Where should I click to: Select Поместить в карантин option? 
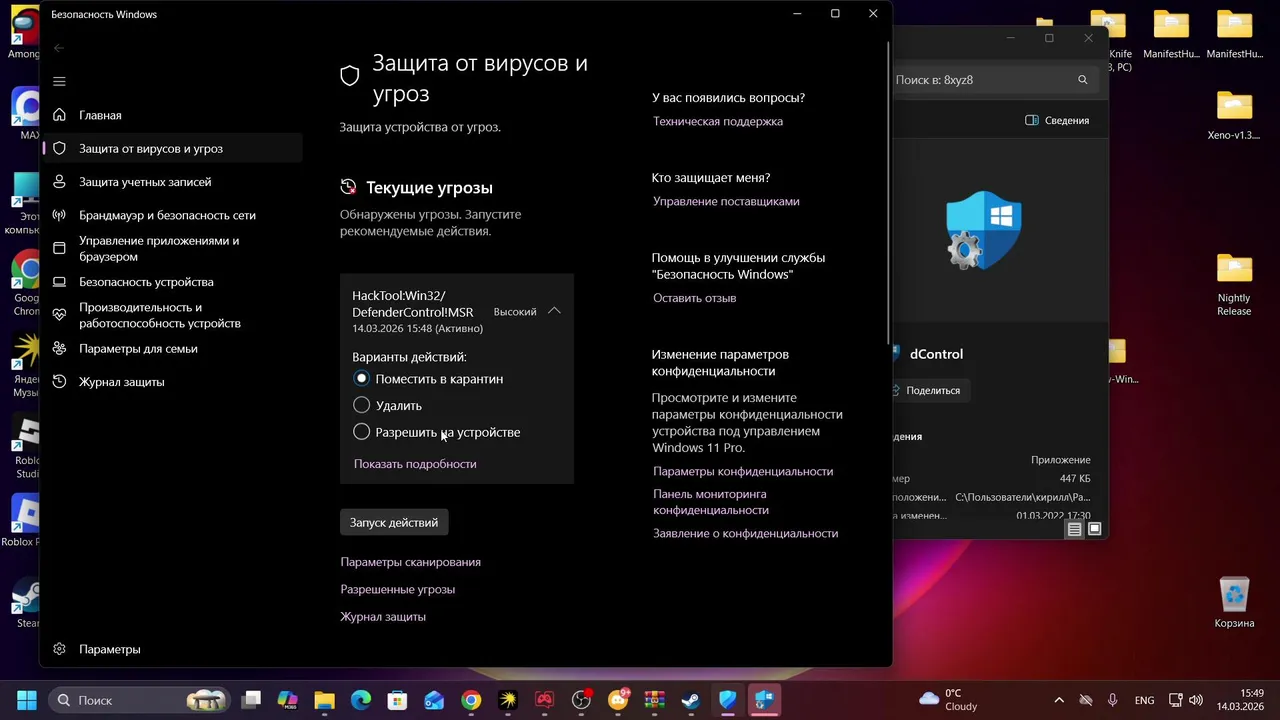tap(428, 379)
